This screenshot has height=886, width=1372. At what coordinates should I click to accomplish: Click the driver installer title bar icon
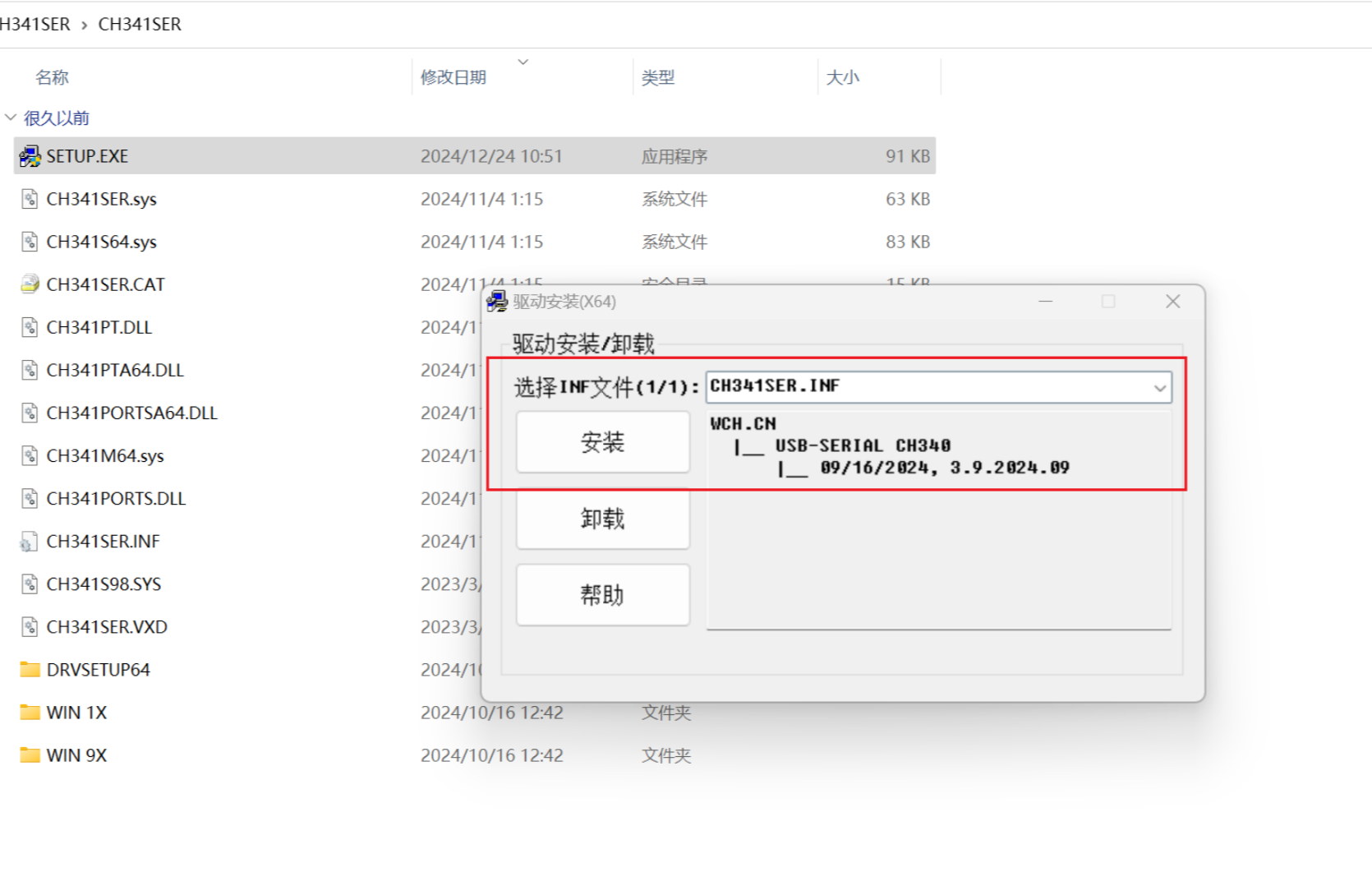pos(497,302)
